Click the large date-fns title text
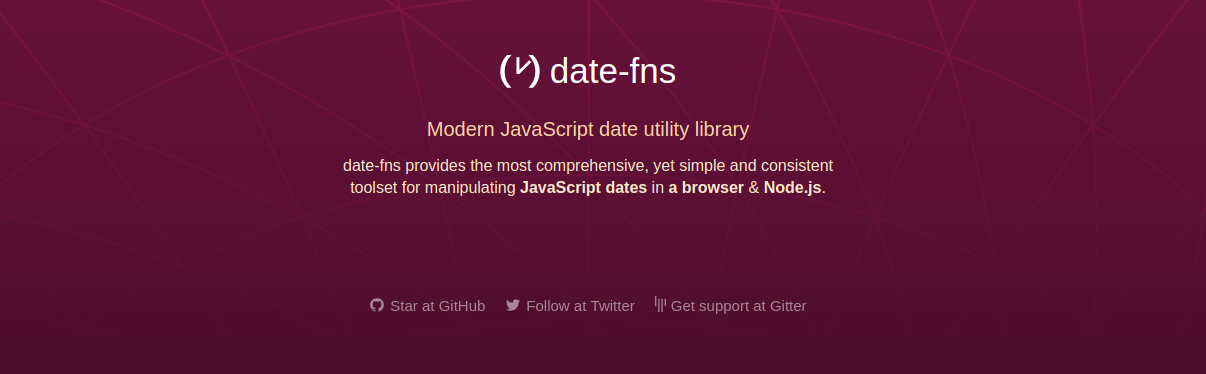This screenshot has width=1206, height=374. click(x=613, y=71)
